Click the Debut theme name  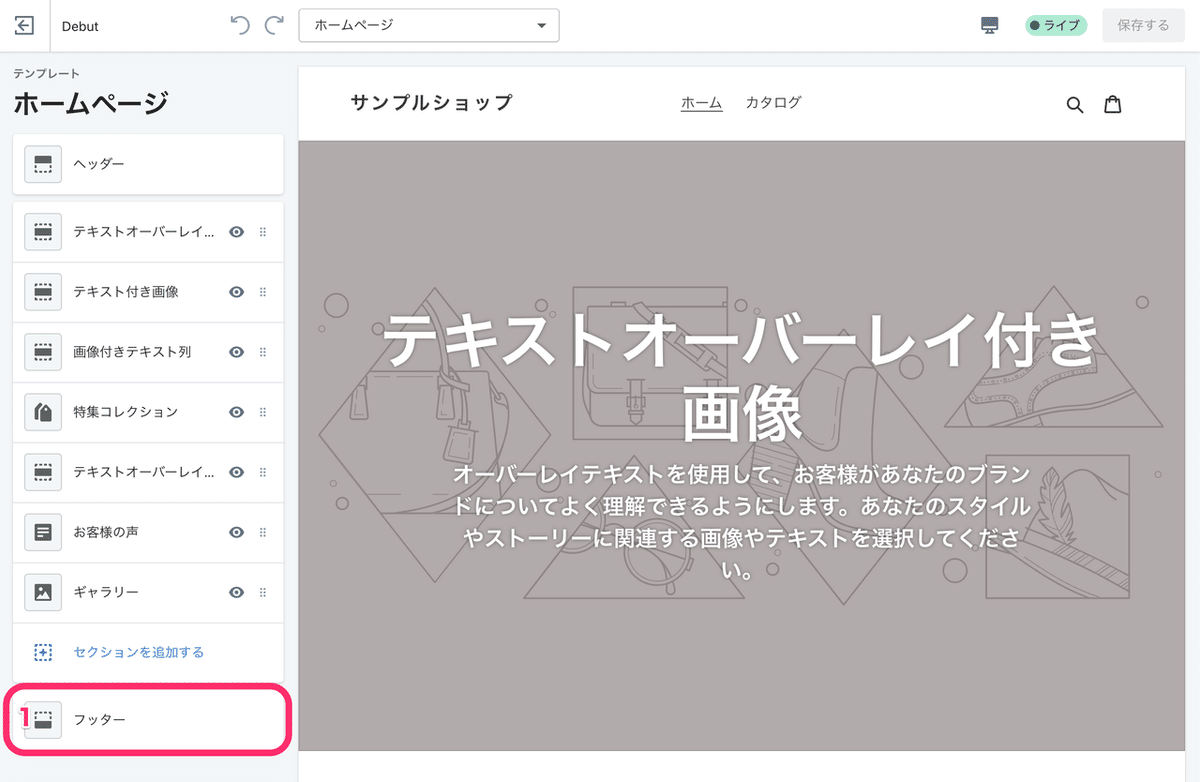[80, 26]
